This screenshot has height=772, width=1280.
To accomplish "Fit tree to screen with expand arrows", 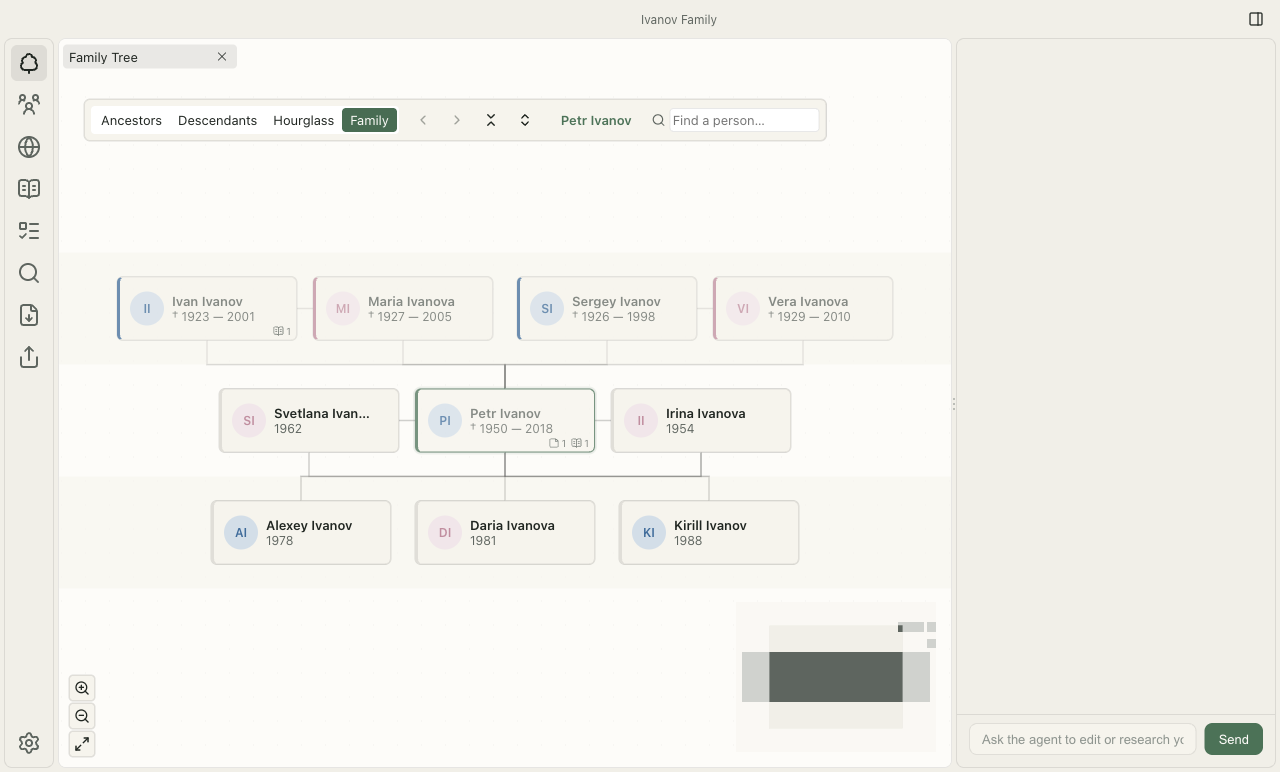I will (x=82, y=744).
